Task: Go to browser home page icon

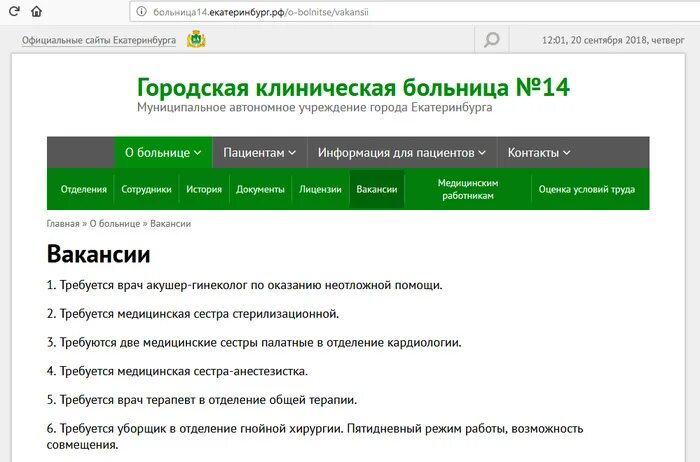Action: pos(37,11)
